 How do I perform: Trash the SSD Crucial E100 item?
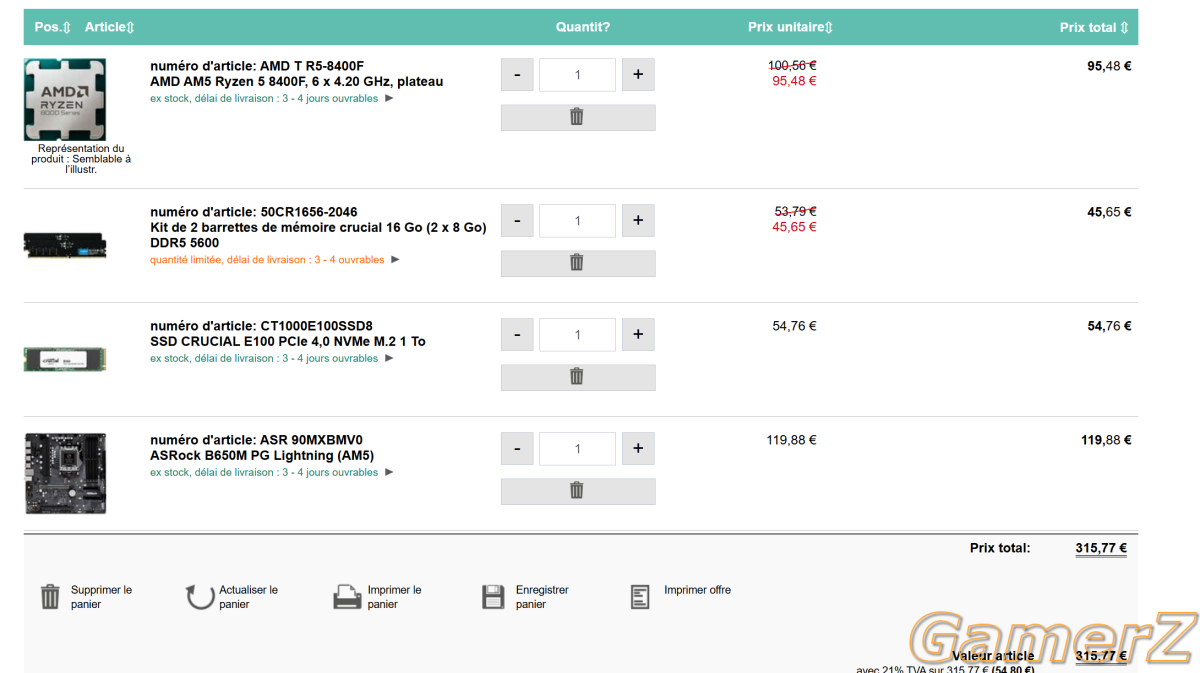coord(578,377)
